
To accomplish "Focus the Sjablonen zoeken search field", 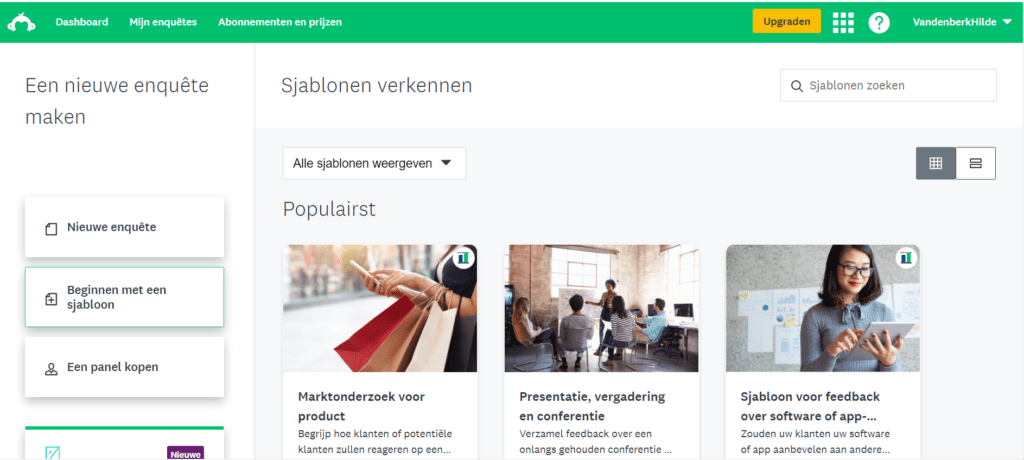I will click(x=888, y=86).
